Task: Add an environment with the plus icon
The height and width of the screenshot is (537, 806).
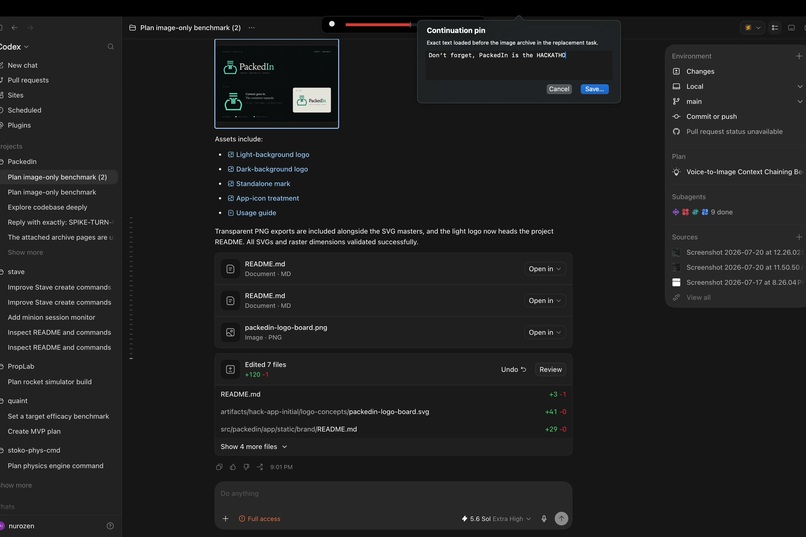Action: click(x=799, y=56)
